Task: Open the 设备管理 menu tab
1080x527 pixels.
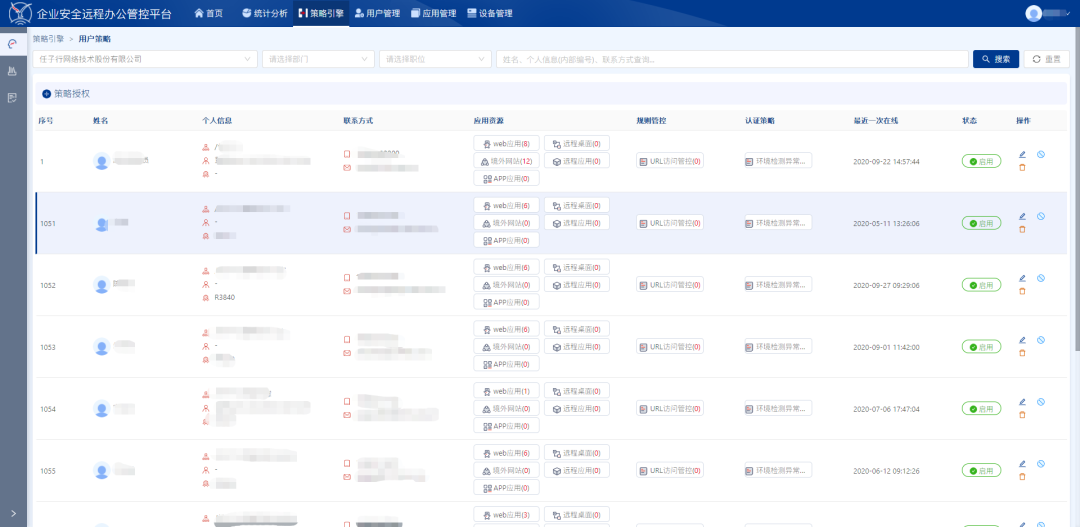Action: pos(490,13)
